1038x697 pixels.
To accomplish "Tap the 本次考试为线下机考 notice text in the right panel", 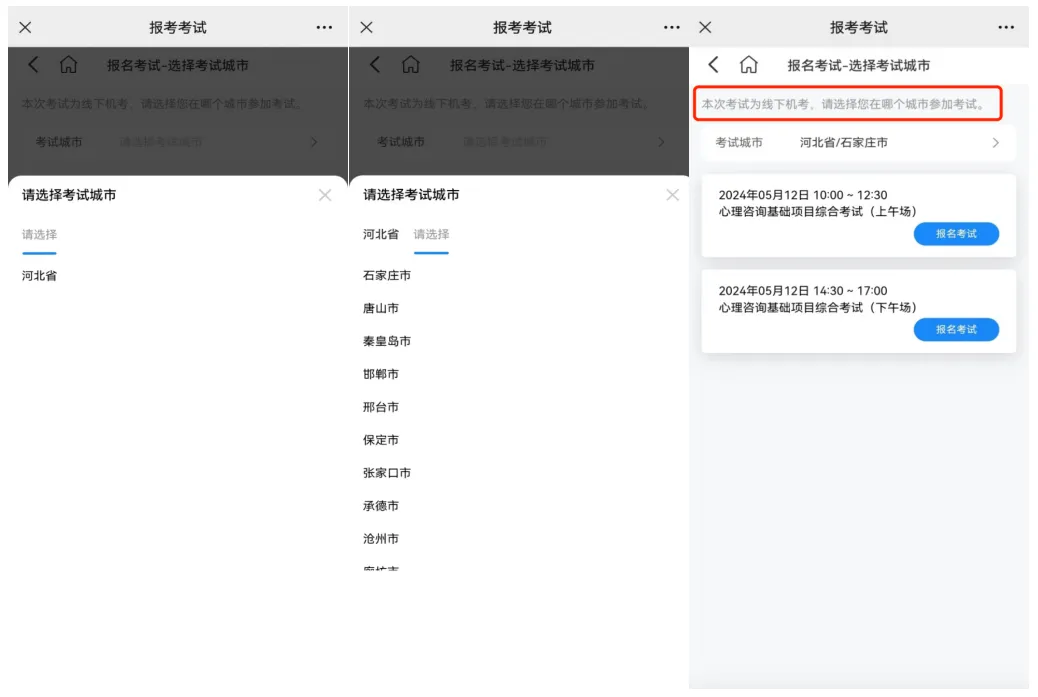I will (845, 104).
